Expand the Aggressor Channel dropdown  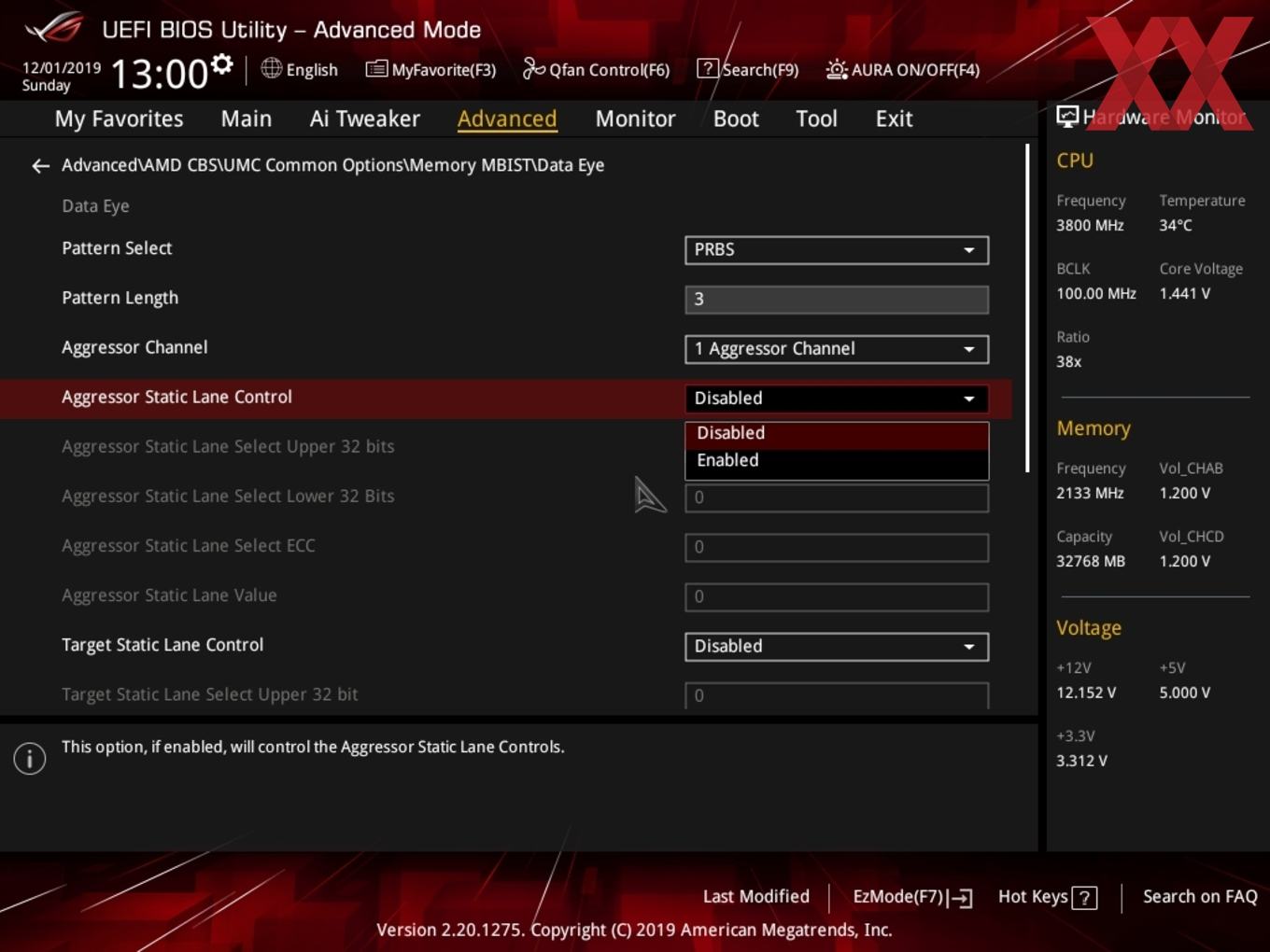pyautogui.click(x=837, y=349)
